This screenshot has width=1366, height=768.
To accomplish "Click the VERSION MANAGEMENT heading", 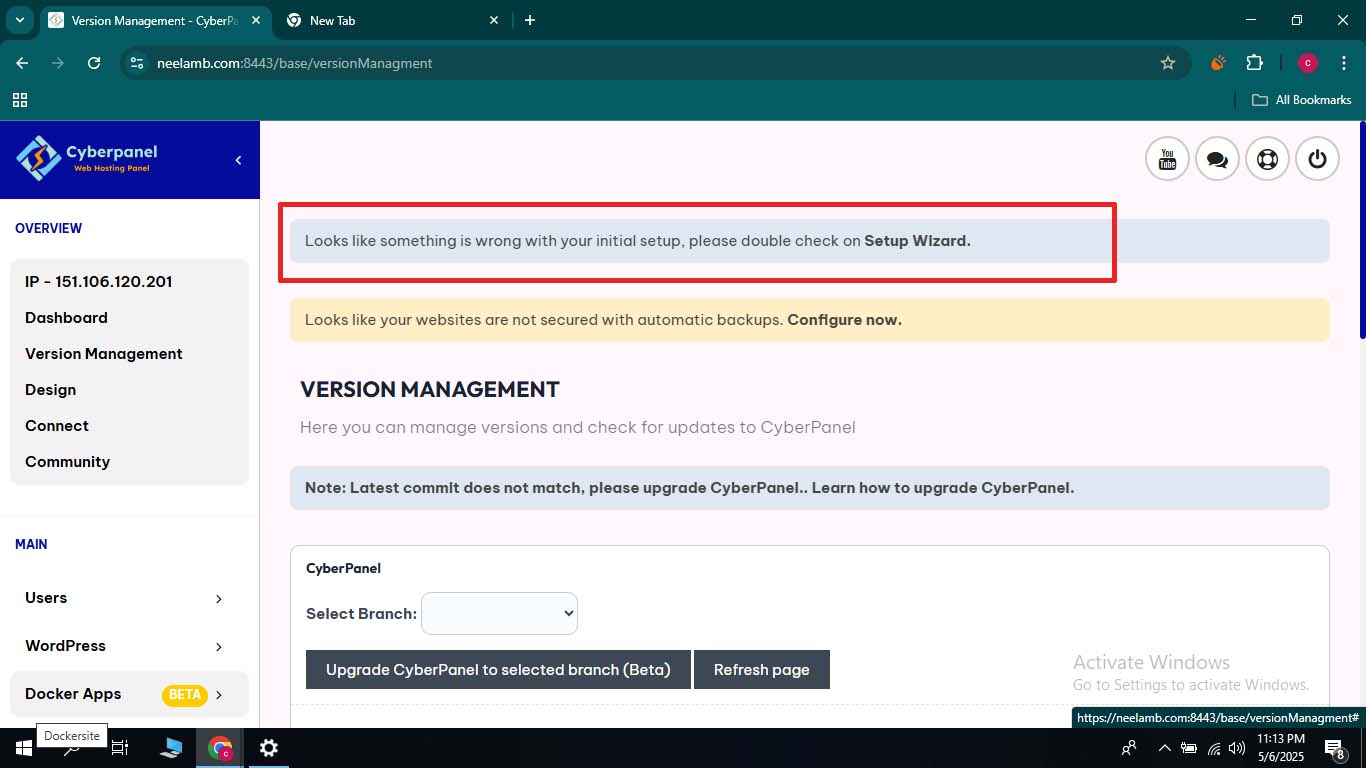I will point(430,389).
